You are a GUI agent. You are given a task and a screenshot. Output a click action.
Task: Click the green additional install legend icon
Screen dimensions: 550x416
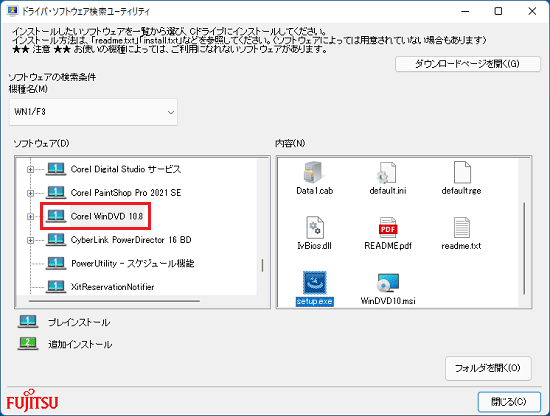28,344
